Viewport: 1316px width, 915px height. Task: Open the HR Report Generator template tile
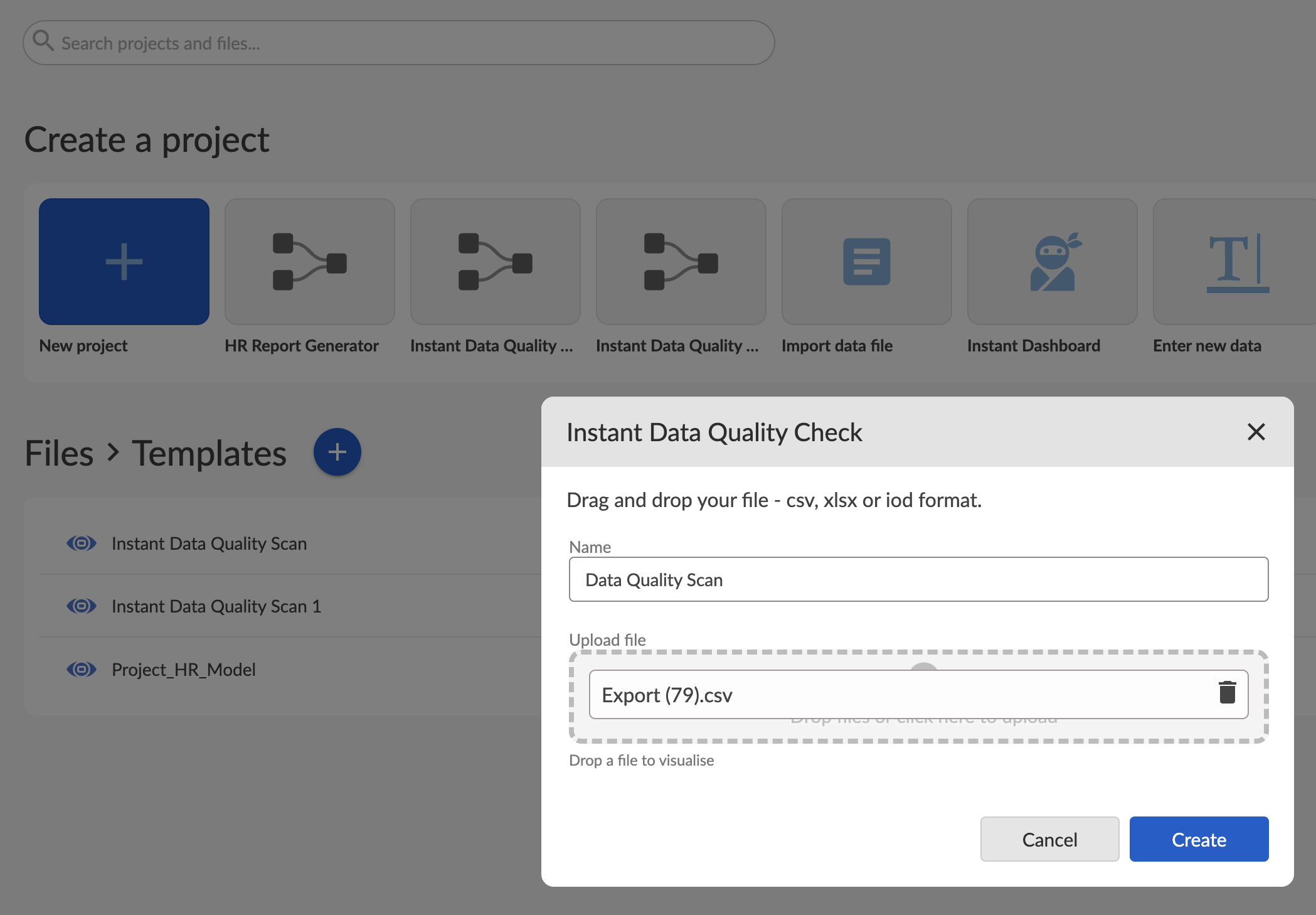(309, 261)
